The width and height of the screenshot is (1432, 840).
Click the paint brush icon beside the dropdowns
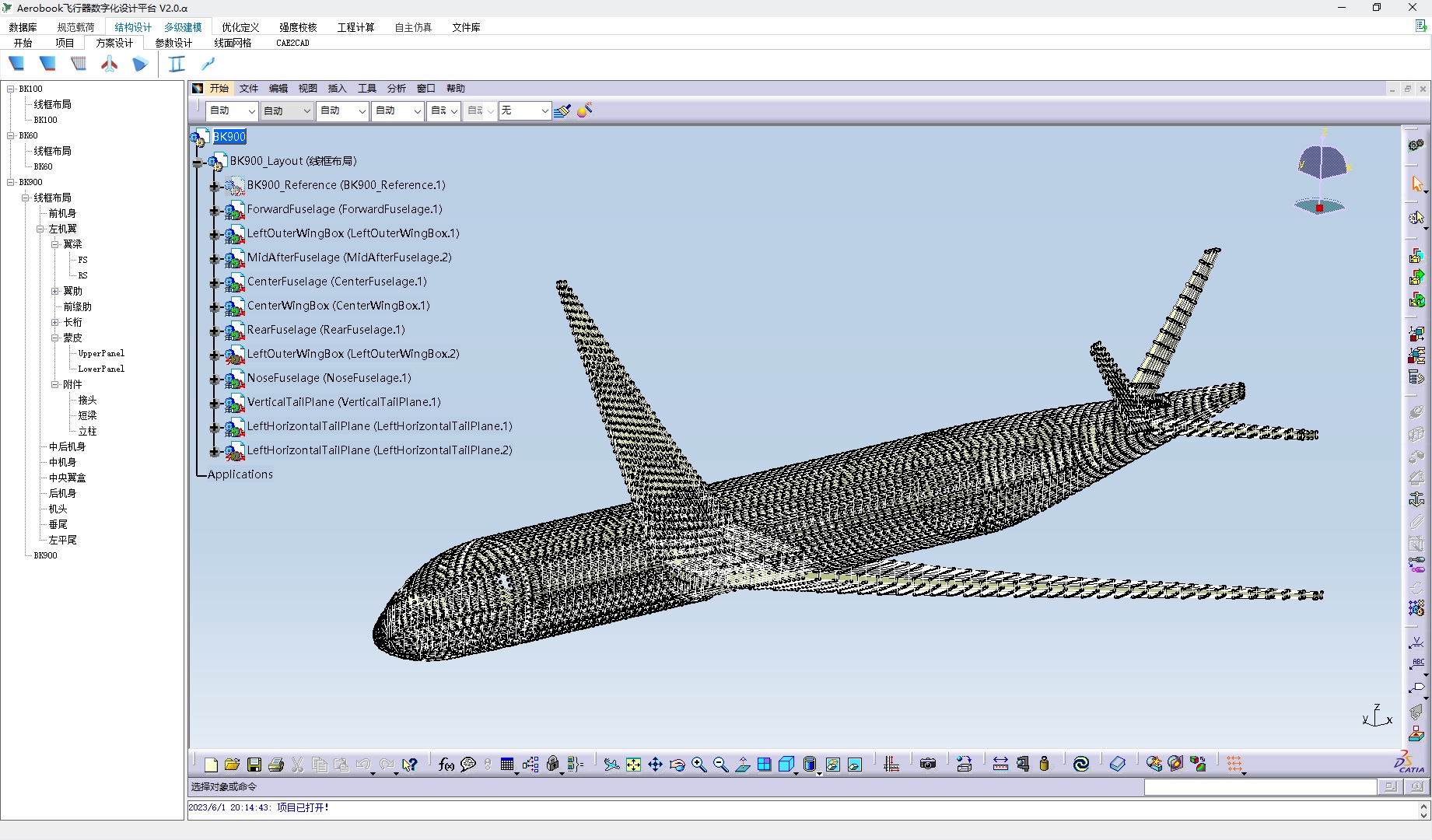tap(562, 110)
